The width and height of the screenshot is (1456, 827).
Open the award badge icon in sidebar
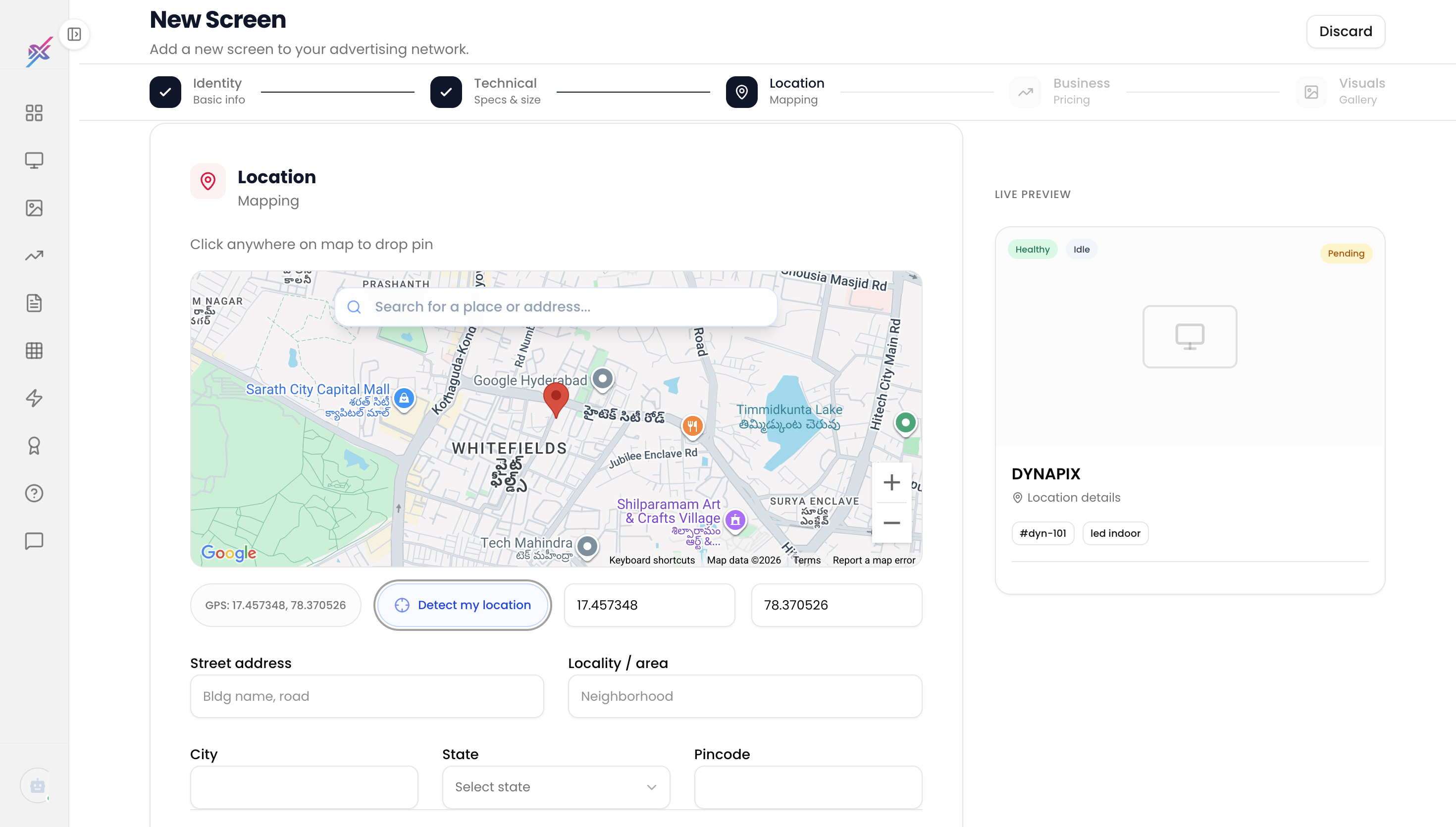click(x=34, y=446)
